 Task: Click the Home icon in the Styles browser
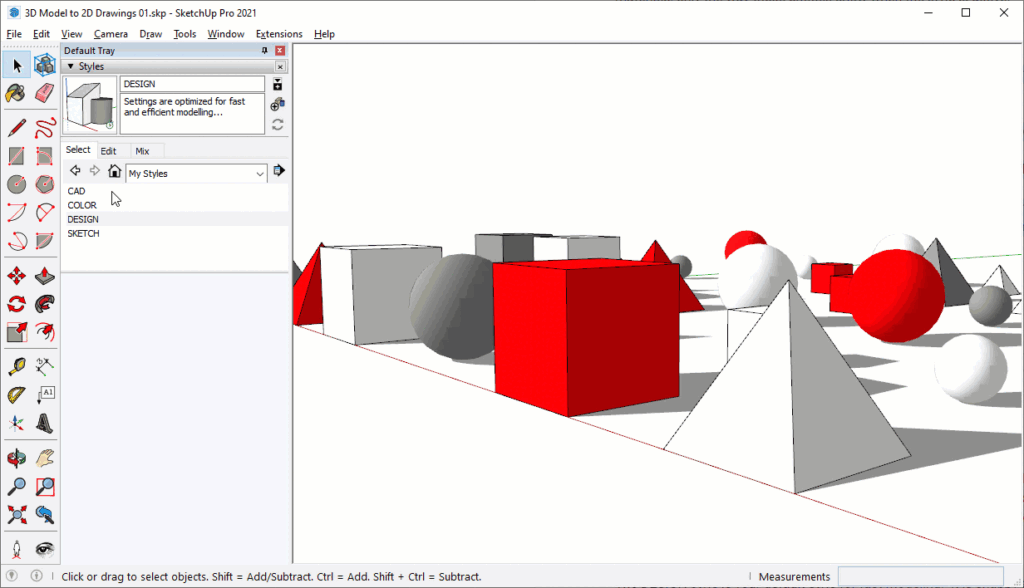point(114,172)
